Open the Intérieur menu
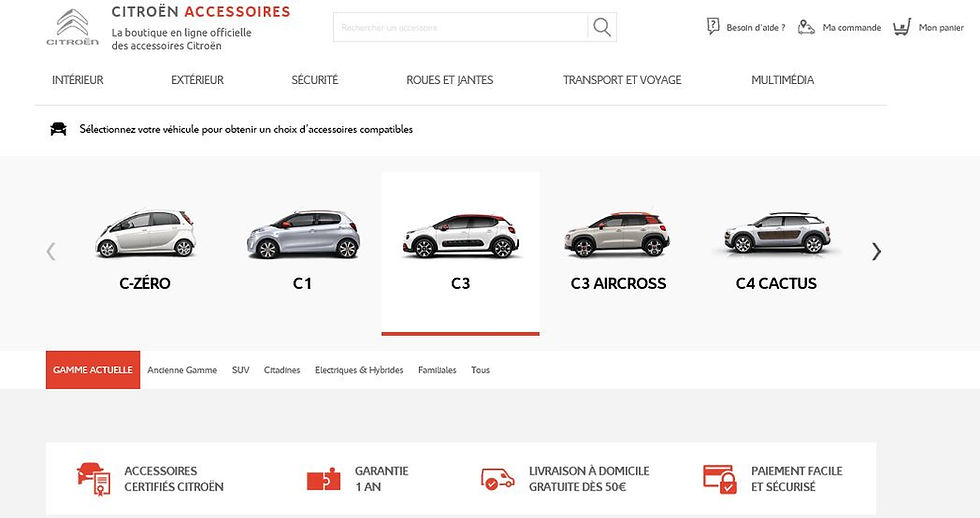The image size is (980, 518). click(x=78, y=80)
